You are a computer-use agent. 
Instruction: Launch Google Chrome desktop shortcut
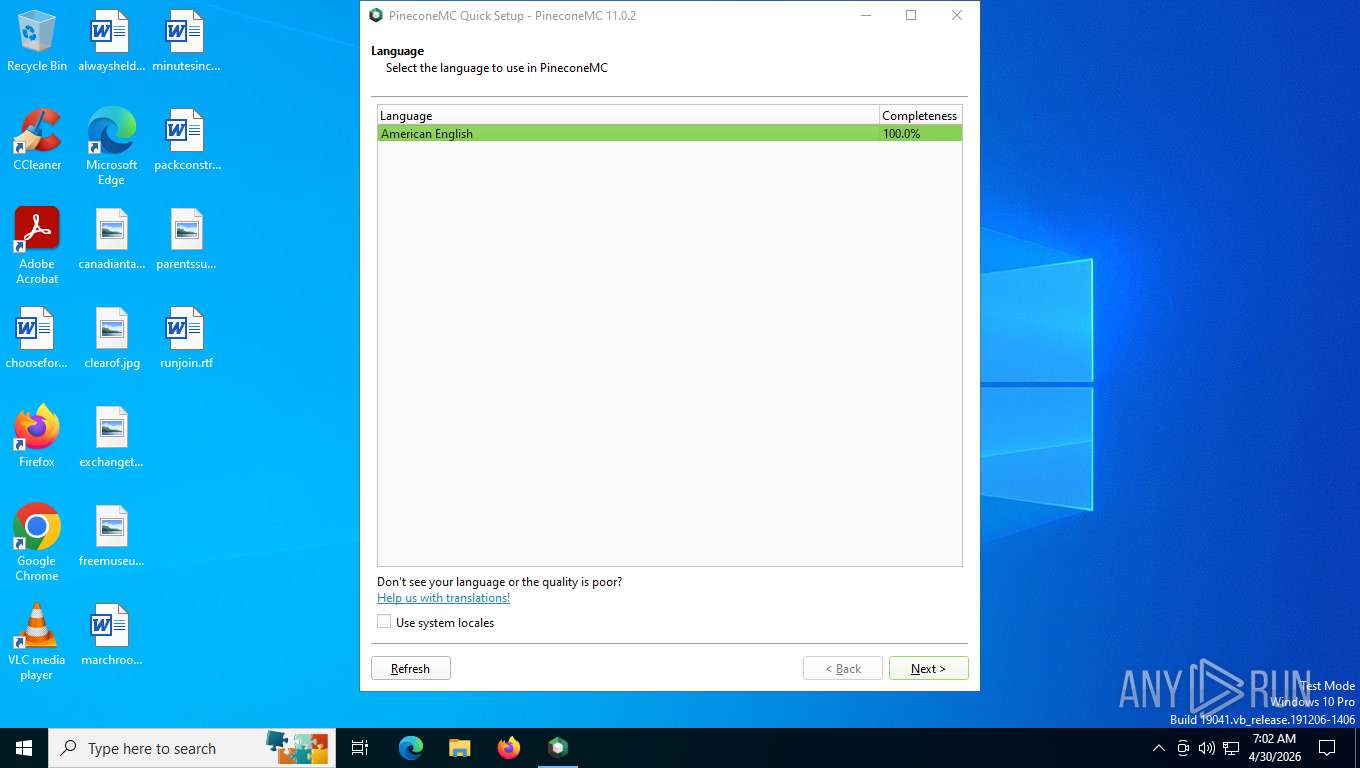[x=37, y=542]
